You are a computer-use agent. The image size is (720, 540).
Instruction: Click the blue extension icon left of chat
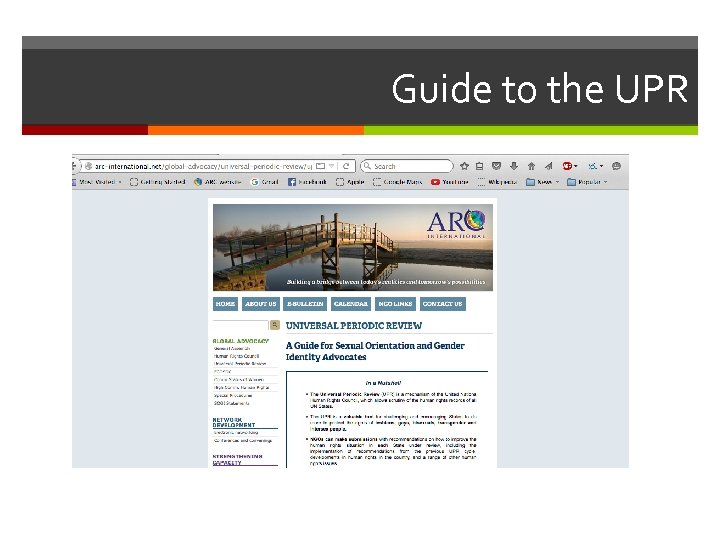[x=593, y=166]
